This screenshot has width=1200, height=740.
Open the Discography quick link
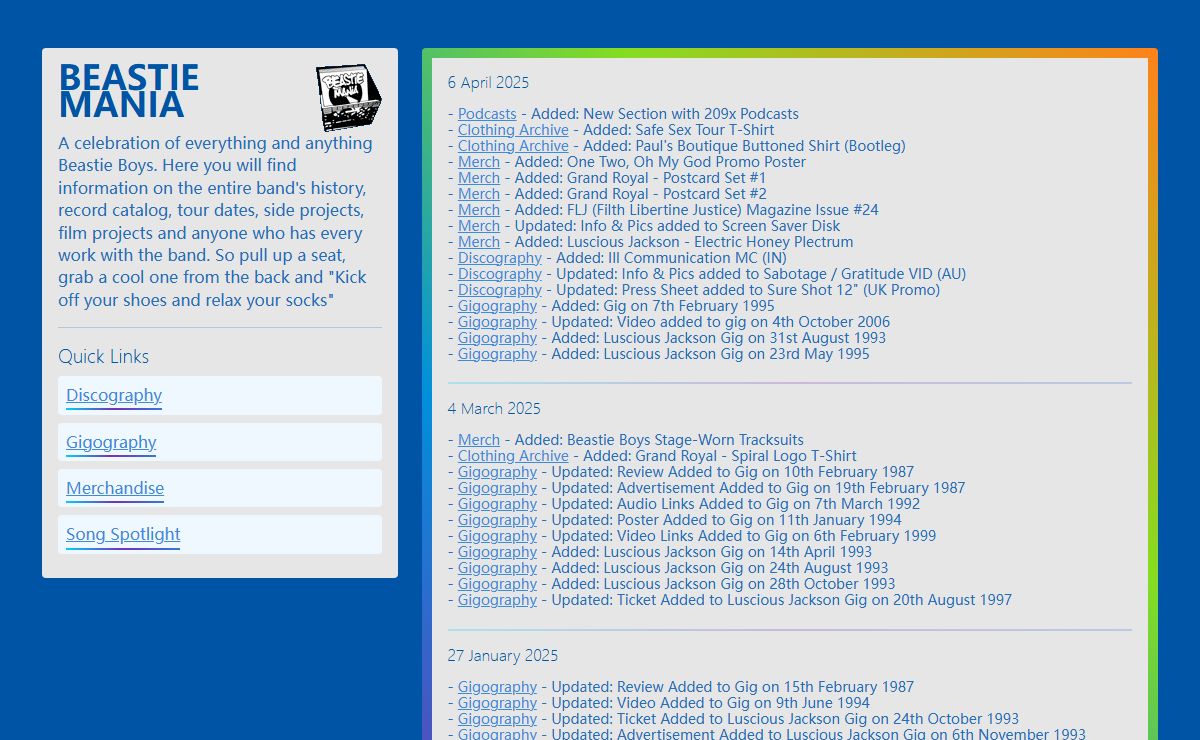click(x=114, y=395)
